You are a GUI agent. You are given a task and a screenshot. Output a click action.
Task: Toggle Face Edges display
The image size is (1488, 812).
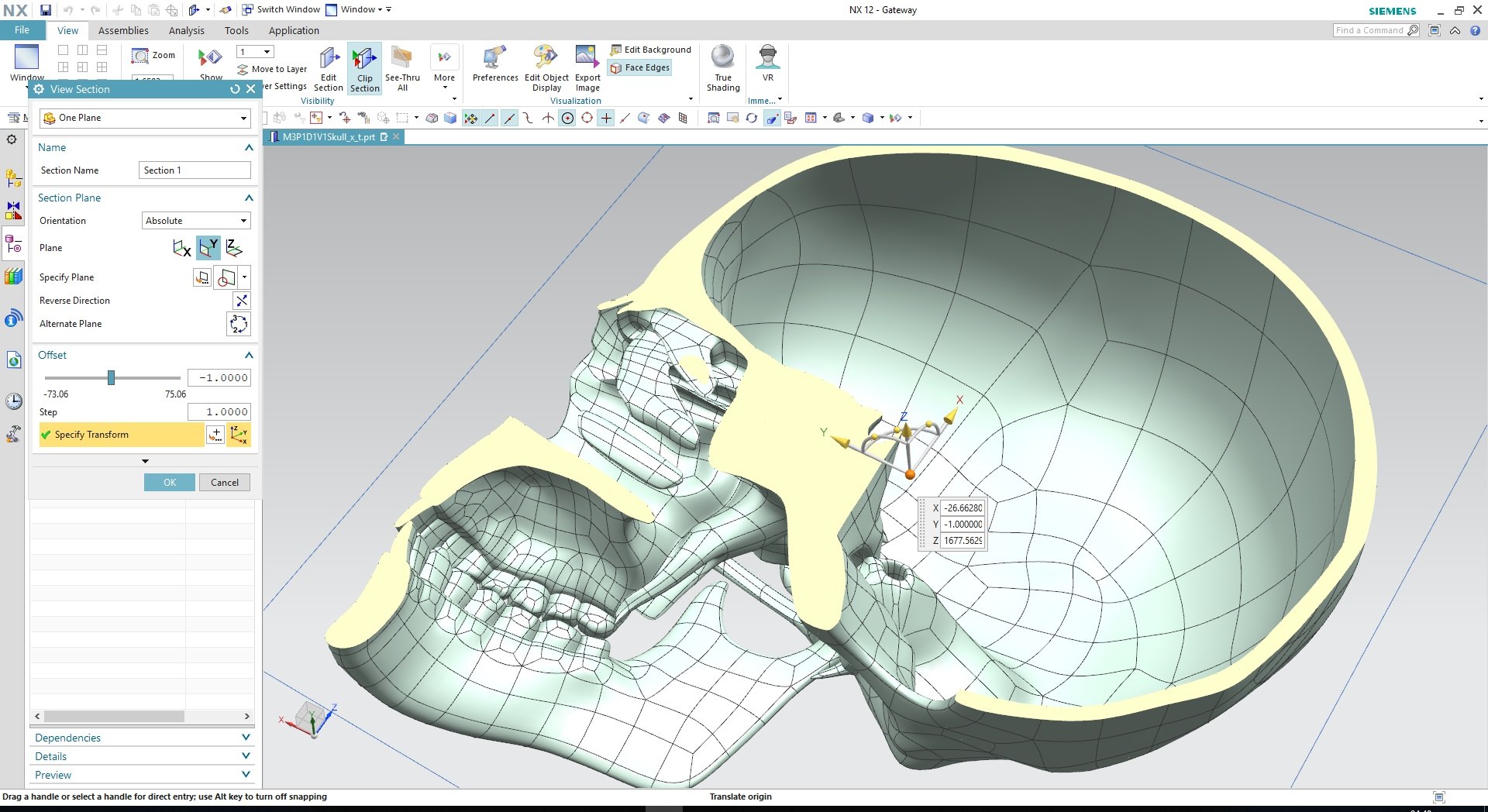(640, 67)
